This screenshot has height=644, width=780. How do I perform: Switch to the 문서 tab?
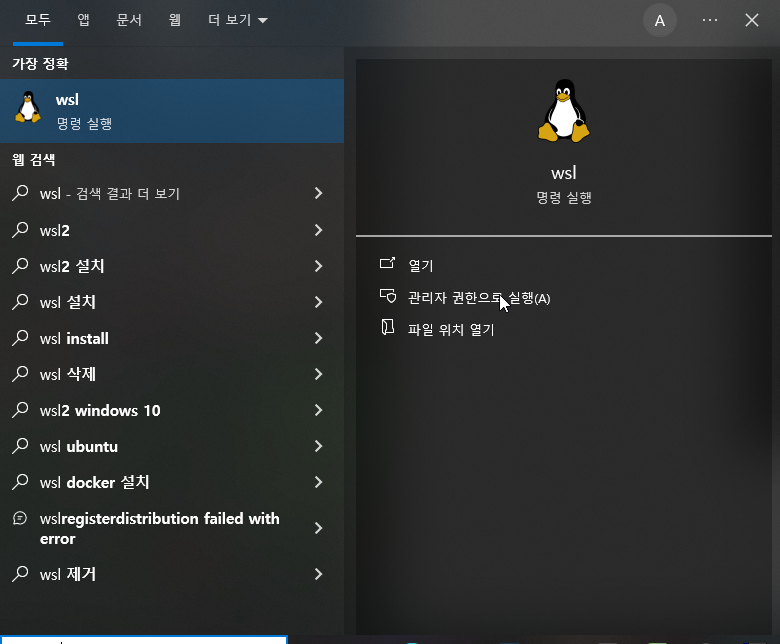[129, 20]
